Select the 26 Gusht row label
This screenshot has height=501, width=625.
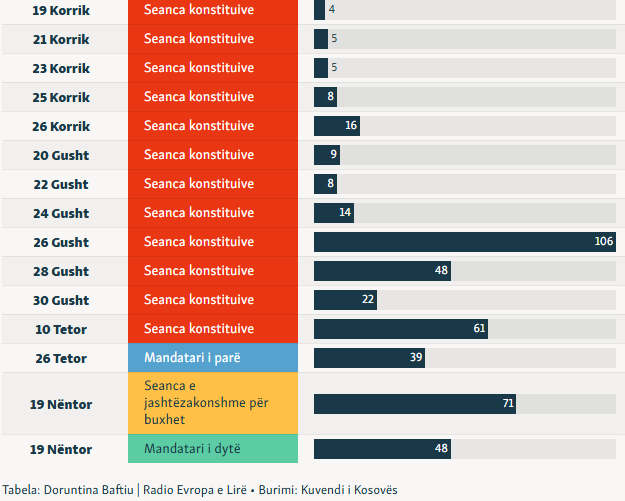click(62, 242)
